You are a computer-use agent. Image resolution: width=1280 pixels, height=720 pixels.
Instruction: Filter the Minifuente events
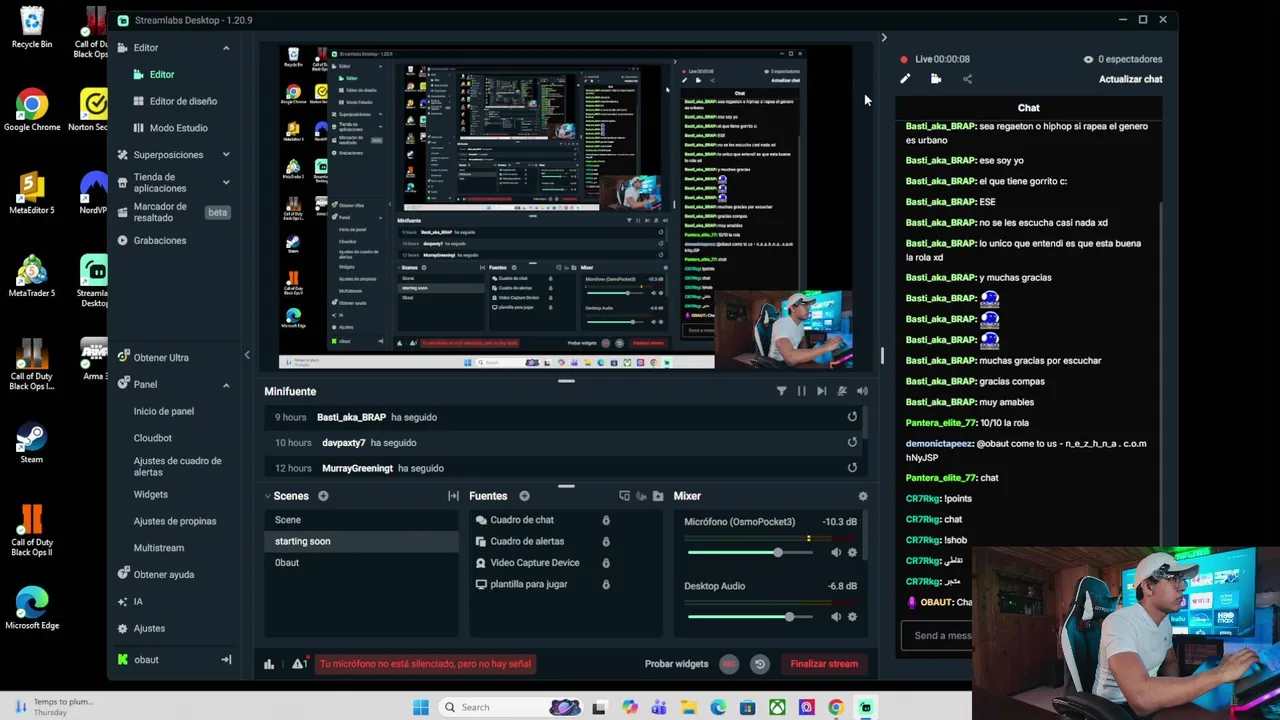tap(781, 391)
